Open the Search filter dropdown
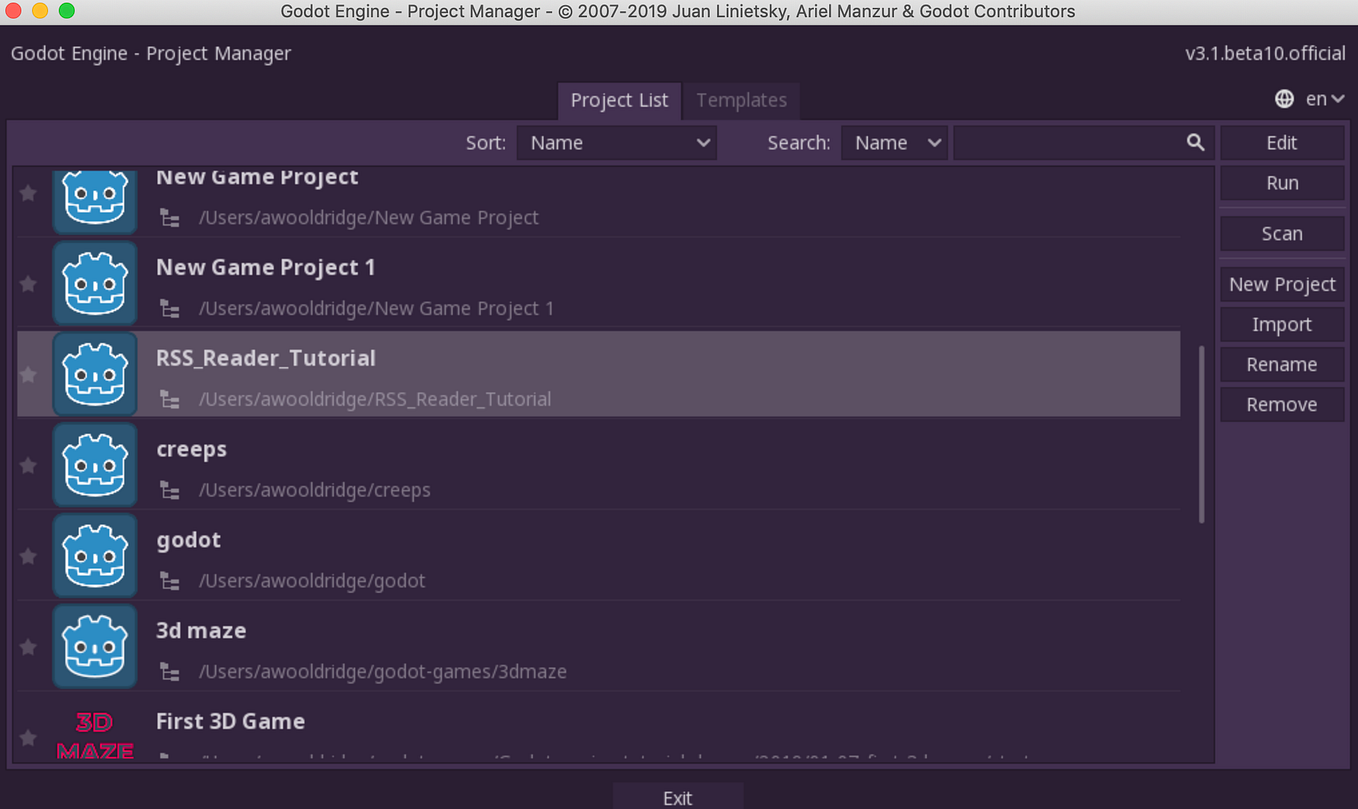Viewport: 1358px width, 809px height. pyautogui.click(x=894, y=142)
